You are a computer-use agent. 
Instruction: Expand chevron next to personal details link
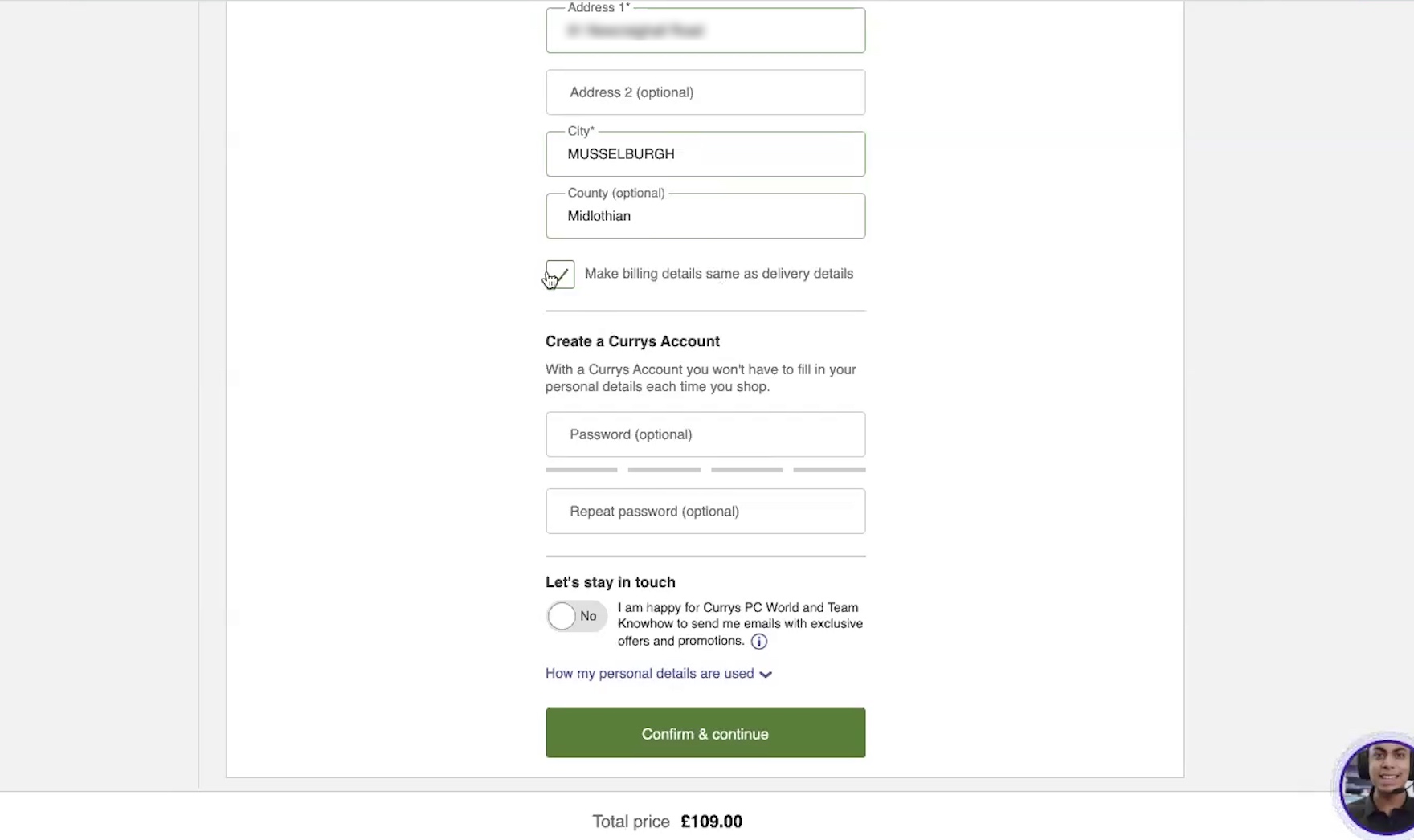[766, 675]
